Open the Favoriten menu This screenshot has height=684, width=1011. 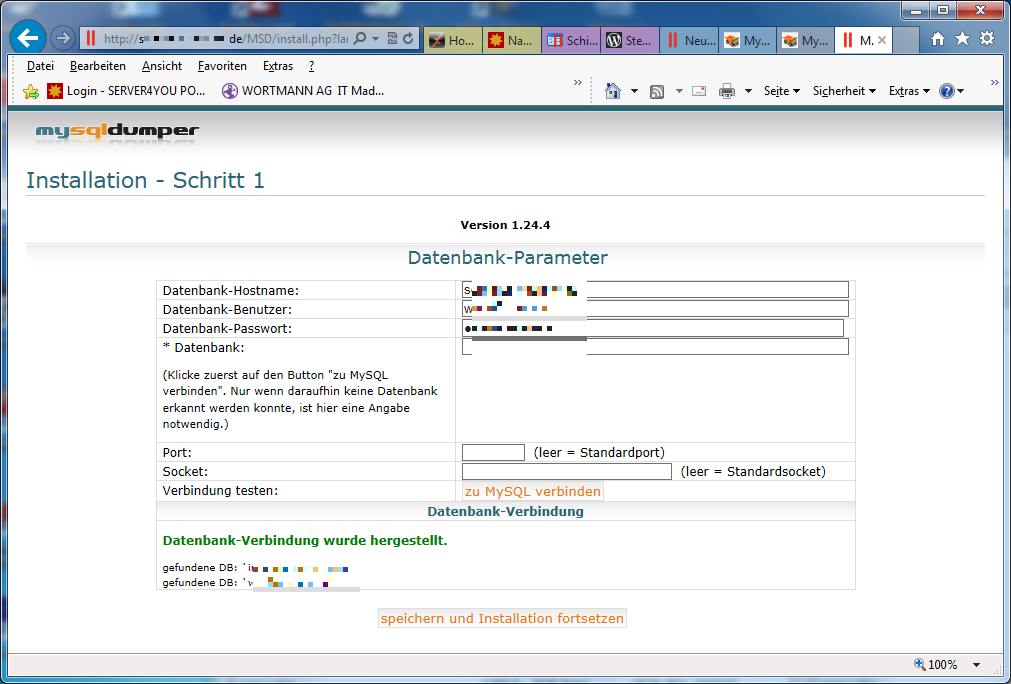(221, 66)
